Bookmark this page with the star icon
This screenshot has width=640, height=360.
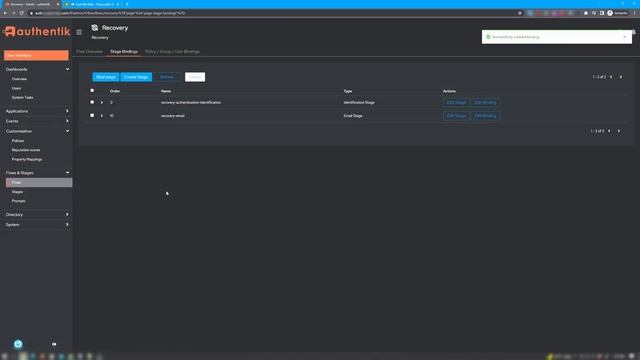point(520,13)
